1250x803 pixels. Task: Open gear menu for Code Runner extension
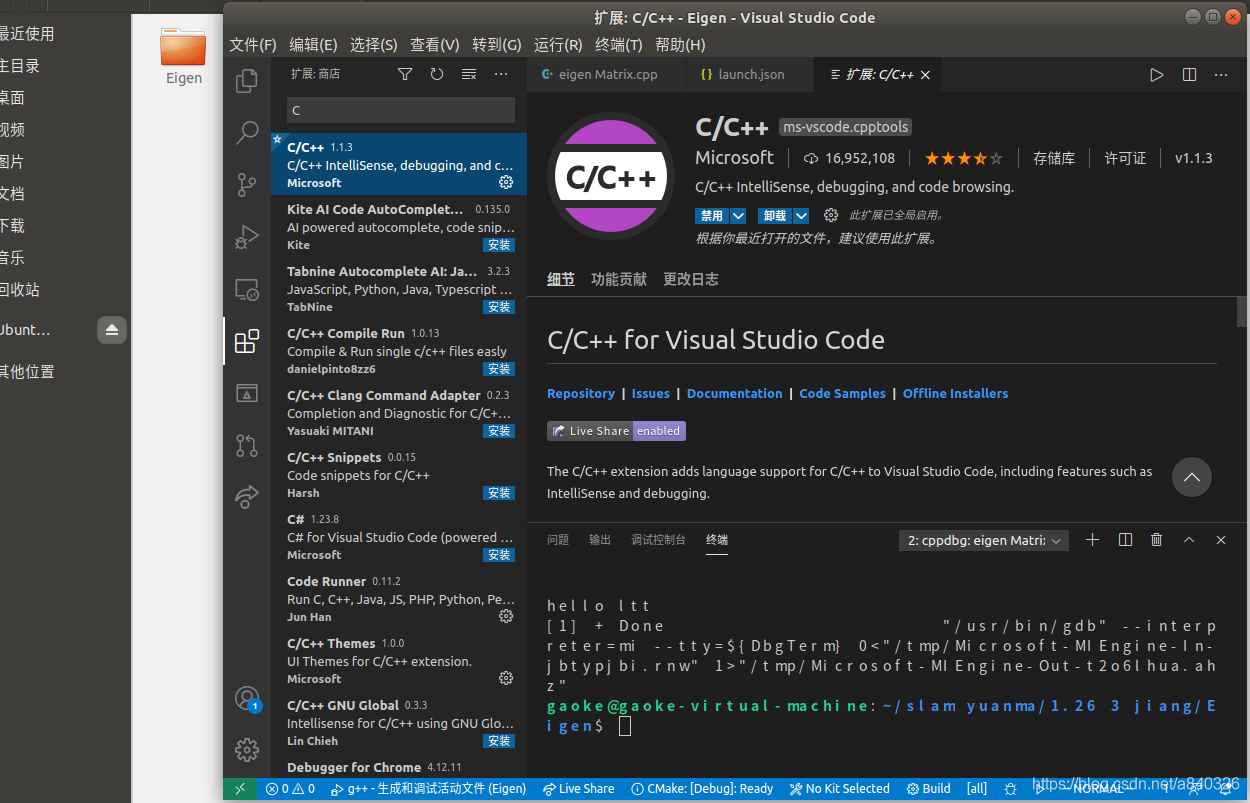pos(506,616)
